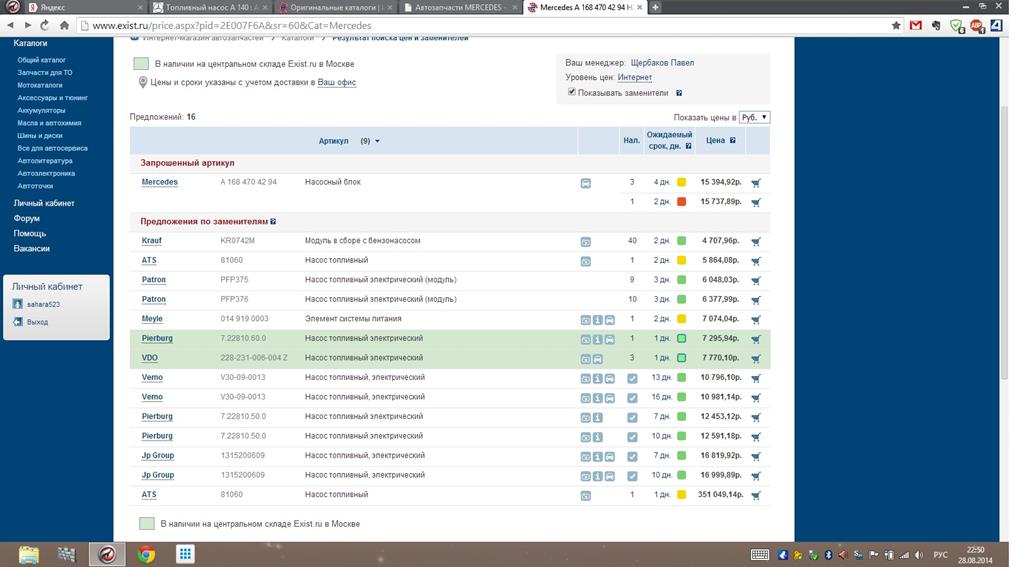This screenshot has height=567, width=1024.
Task: Open a new browser tab
Action: [x=655, y=7]
